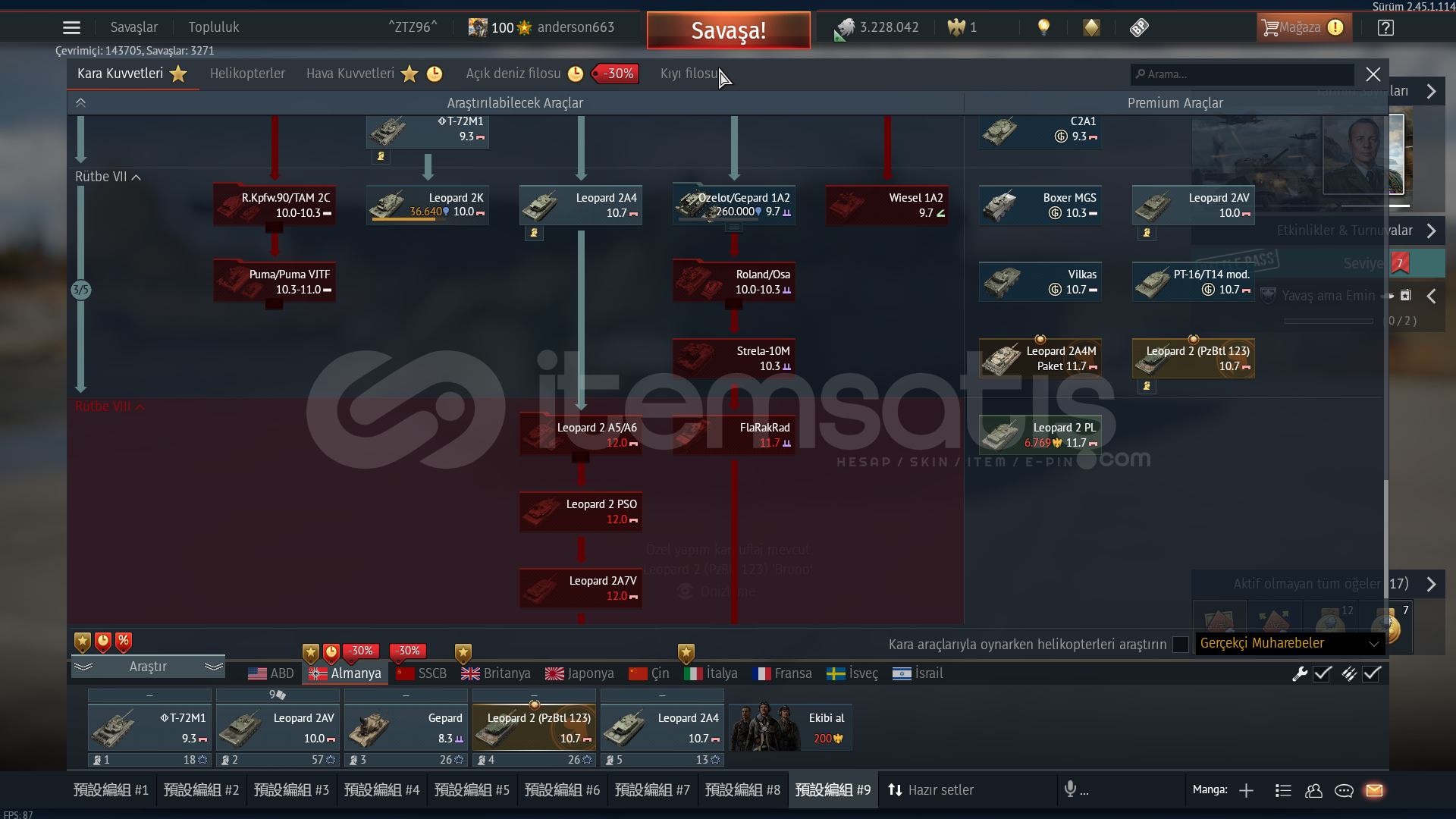1456x819 pixels.
Task: Click the wrench repair icon
Action: 1300,673
